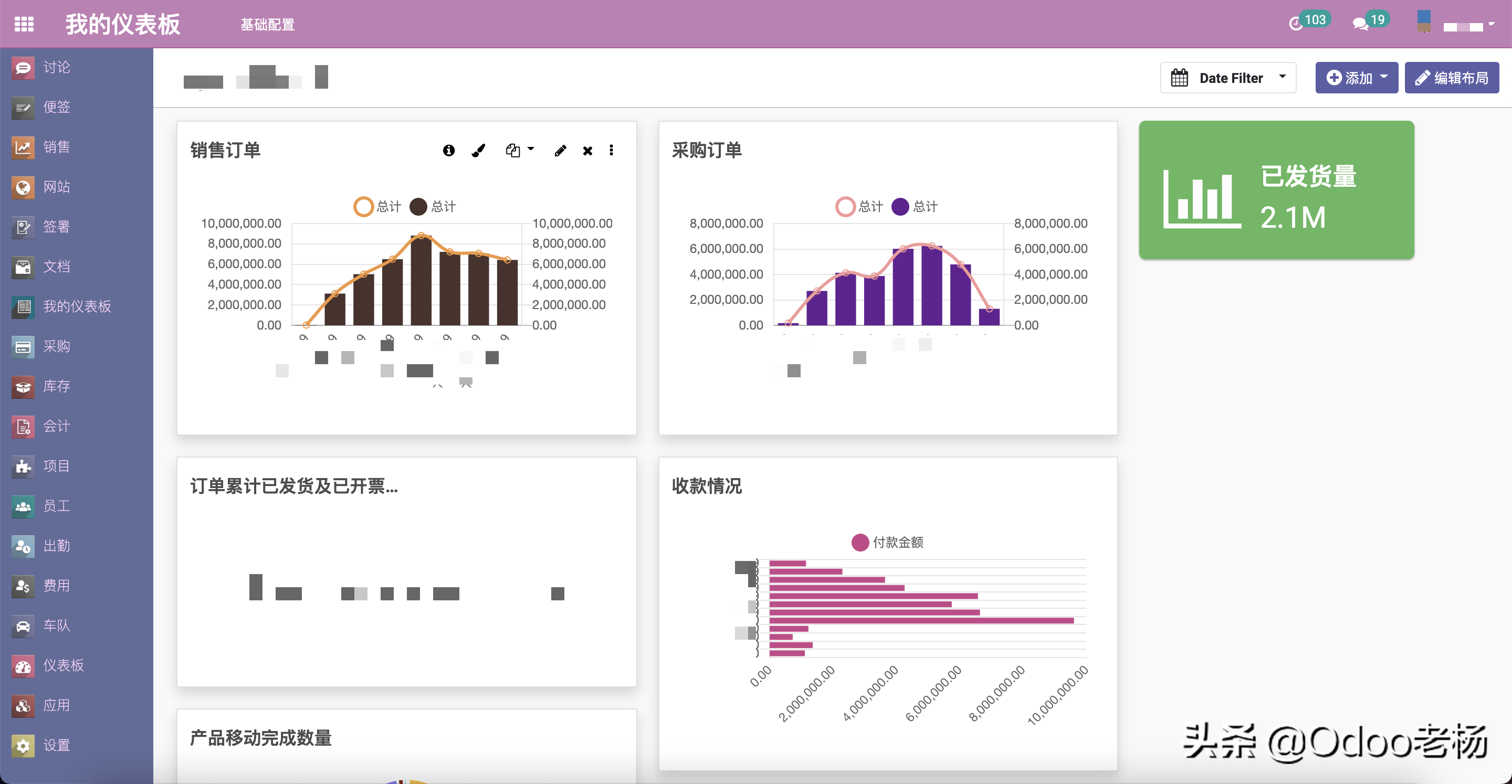Viewport: 1512px width, 784px height.
Task: Click the paintbrush icon on 销售订单 card
Action: coord(478,151)
